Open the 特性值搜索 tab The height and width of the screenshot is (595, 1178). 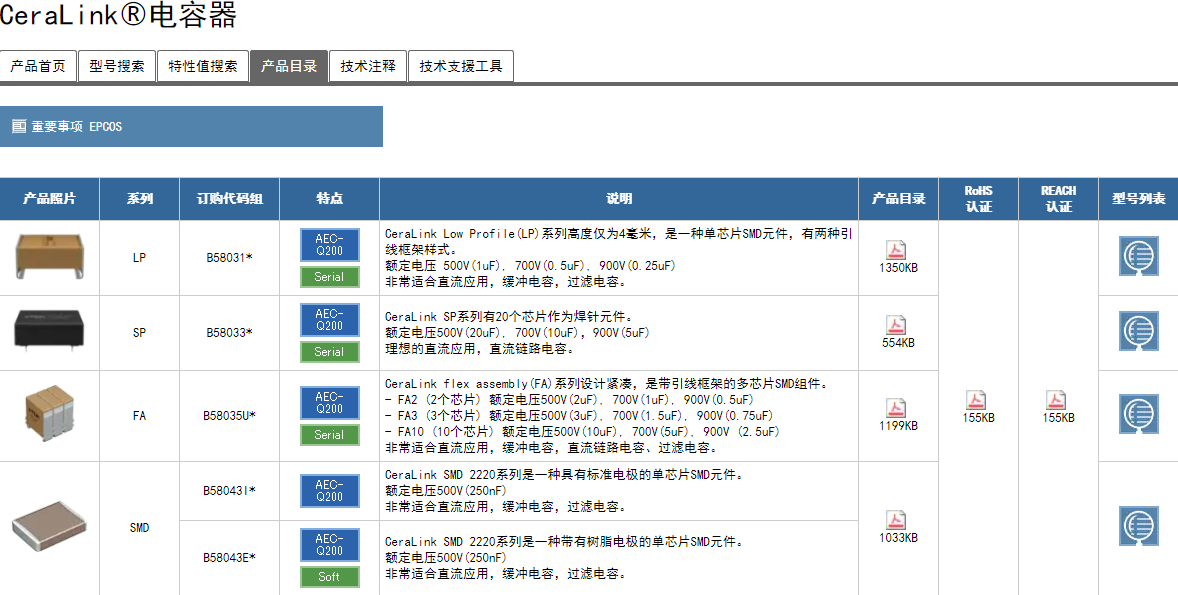pyautogui.click(x=203, y=67)
